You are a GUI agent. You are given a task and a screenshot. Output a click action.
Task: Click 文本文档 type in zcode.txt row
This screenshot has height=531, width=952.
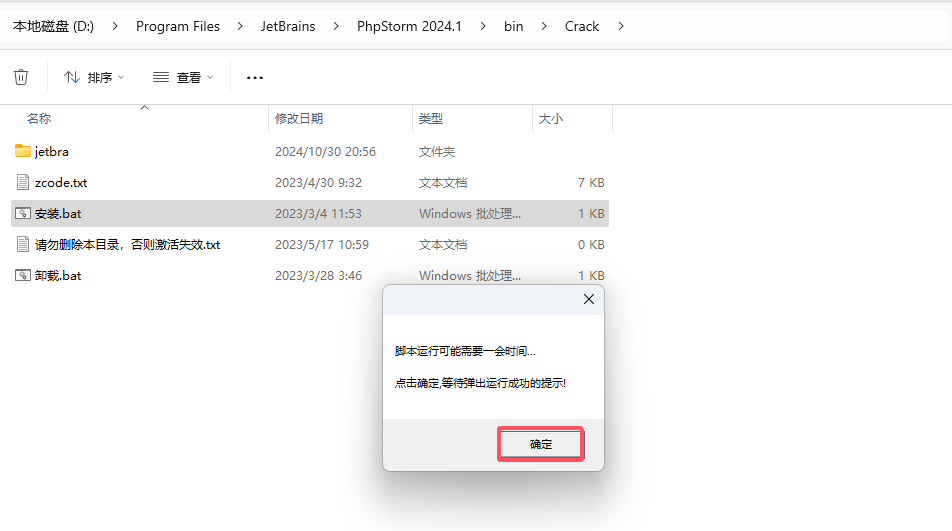(x=443, y=183)
